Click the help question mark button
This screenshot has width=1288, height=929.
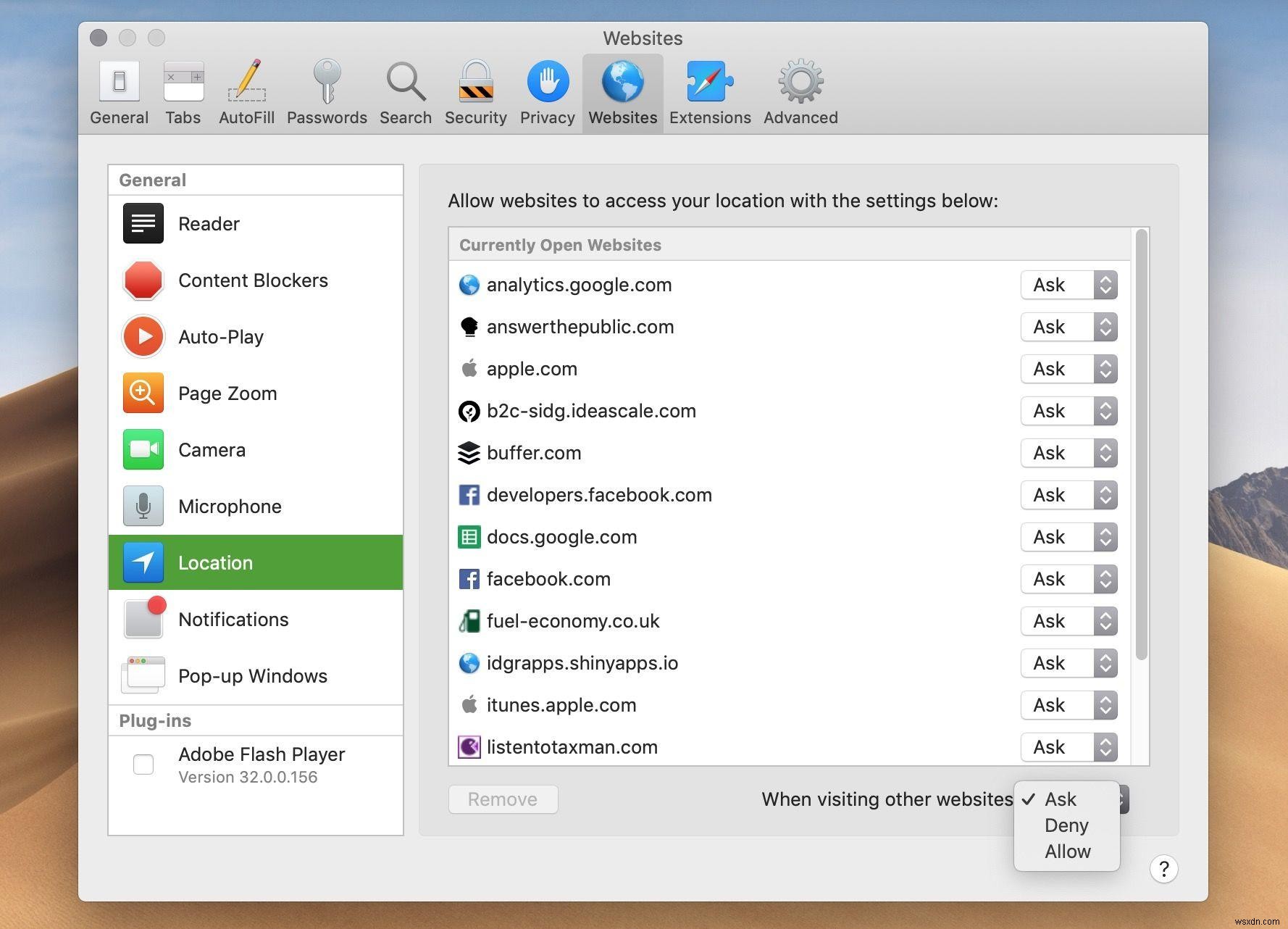(x=1164, y=869)
